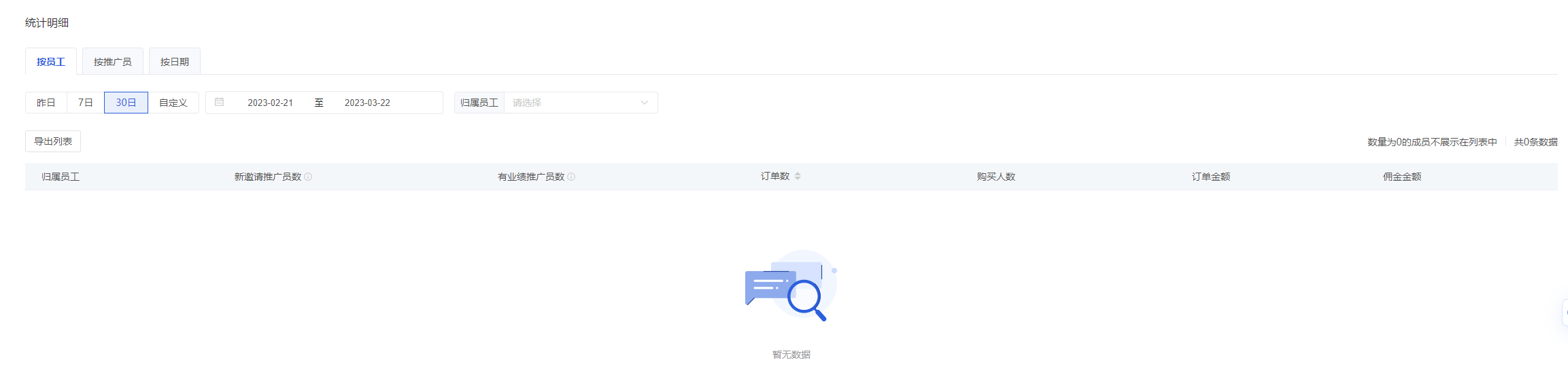Open the 归属员工 请选择 dropdown

pos(581,103)
